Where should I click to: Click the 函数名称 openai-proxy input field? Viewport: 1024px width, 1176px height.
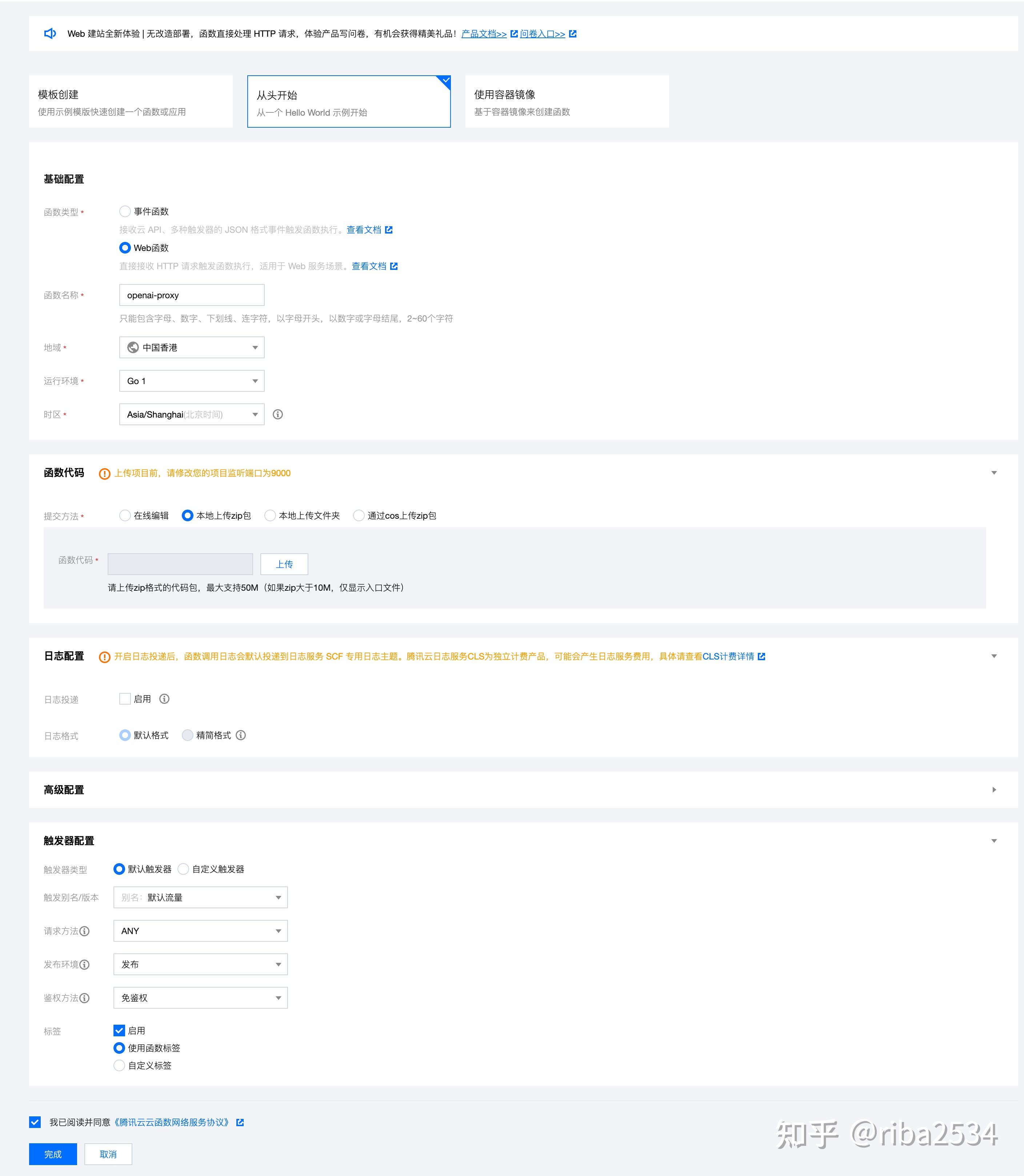pos(191,295)
